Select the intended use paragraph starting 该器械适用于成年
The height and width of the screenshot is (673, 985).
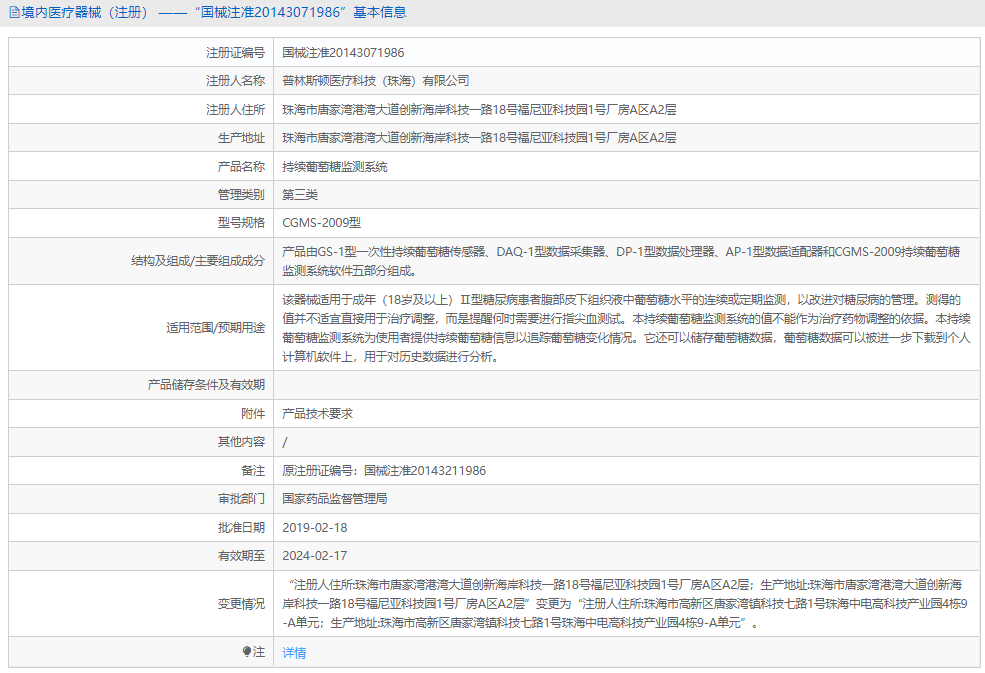pos(626,328)
